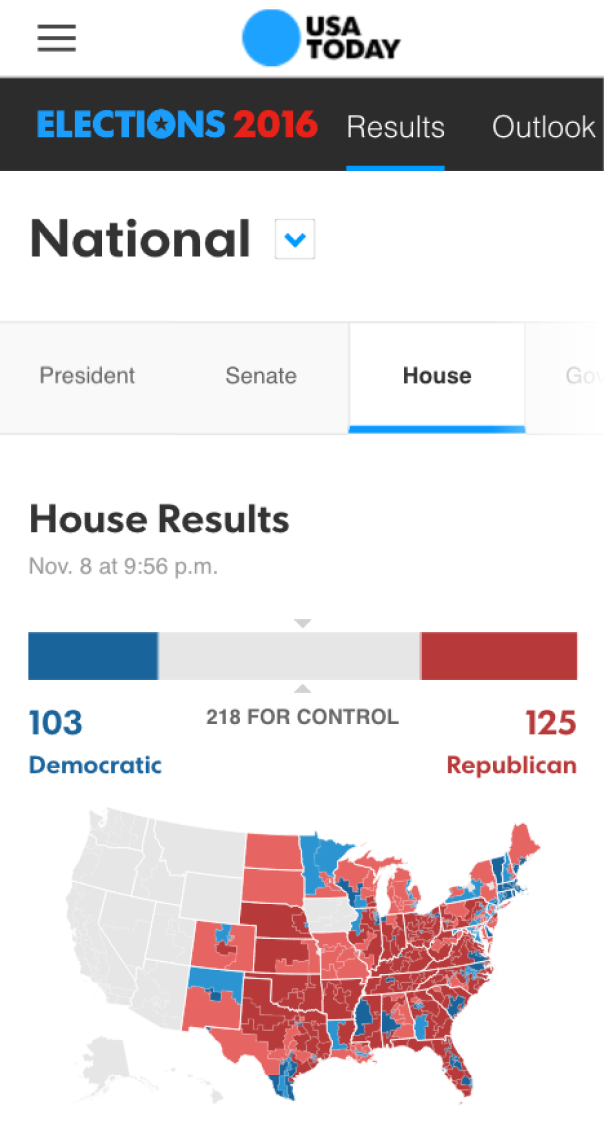
Task: Click the Republican party label
Action: click(x=512, y=766)
